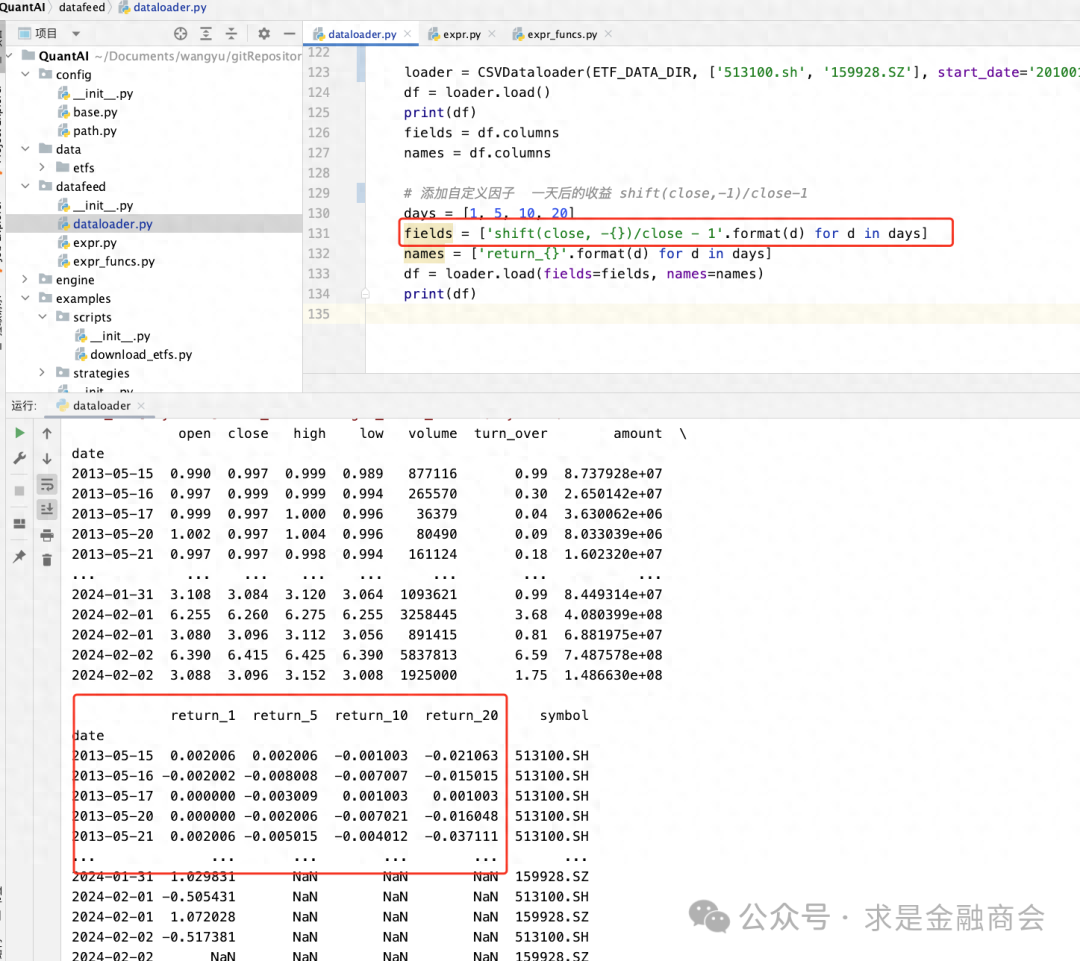Rerun dataloader with the green play icon
The width and height of the screenshot is (1080, 961).
[19, 433]
